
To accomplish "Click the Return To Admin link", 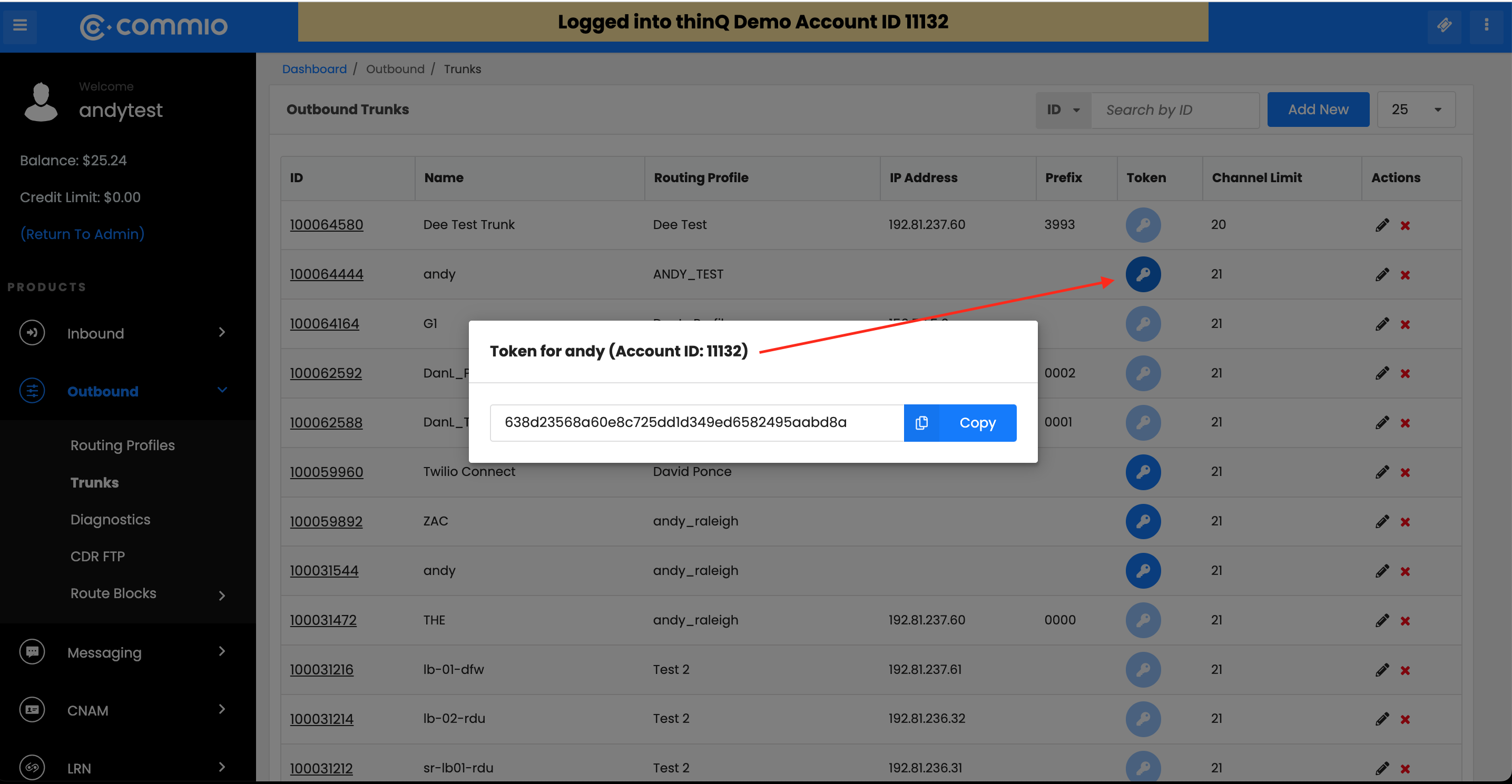I will click(82, 234).
